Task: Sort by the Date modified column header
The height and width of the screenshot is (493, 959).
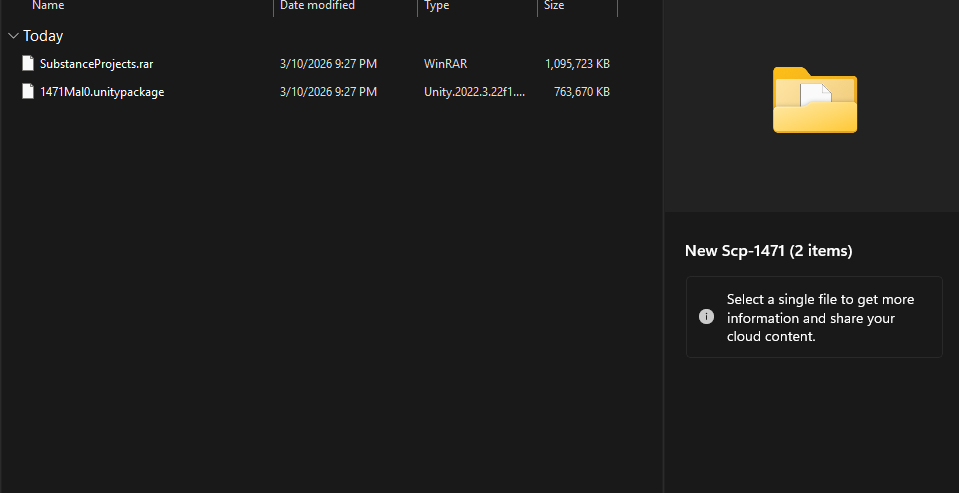Action: tap(317, 6)
